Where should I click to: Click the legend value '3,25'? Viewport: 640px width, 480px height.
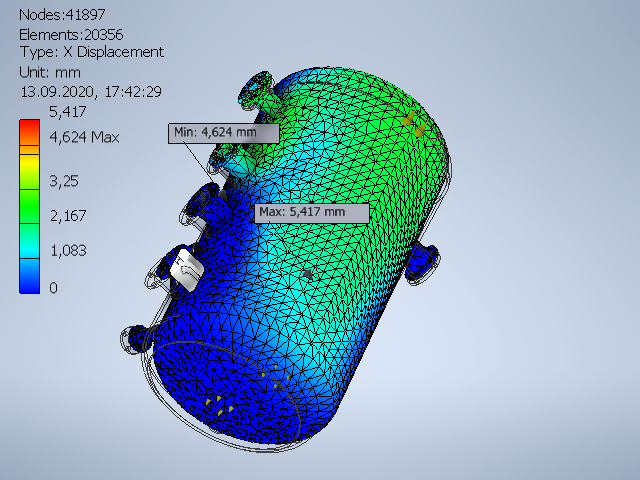tap(64, 181)
